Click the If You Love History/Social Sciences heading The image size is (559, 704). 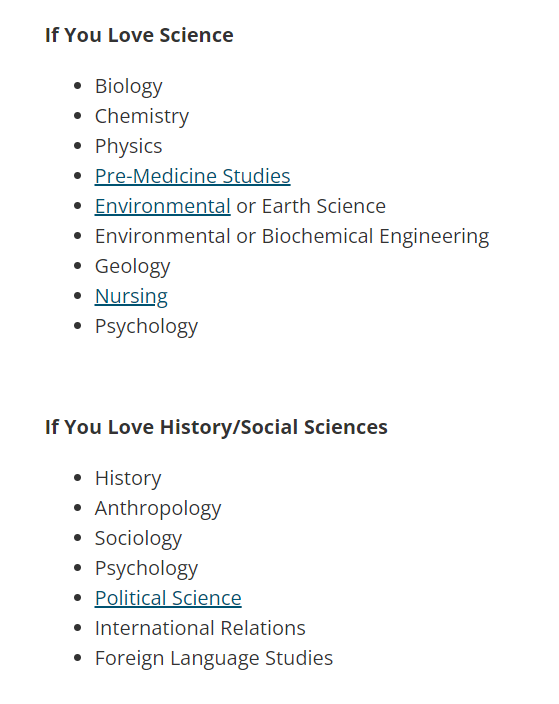pos(216,427)
